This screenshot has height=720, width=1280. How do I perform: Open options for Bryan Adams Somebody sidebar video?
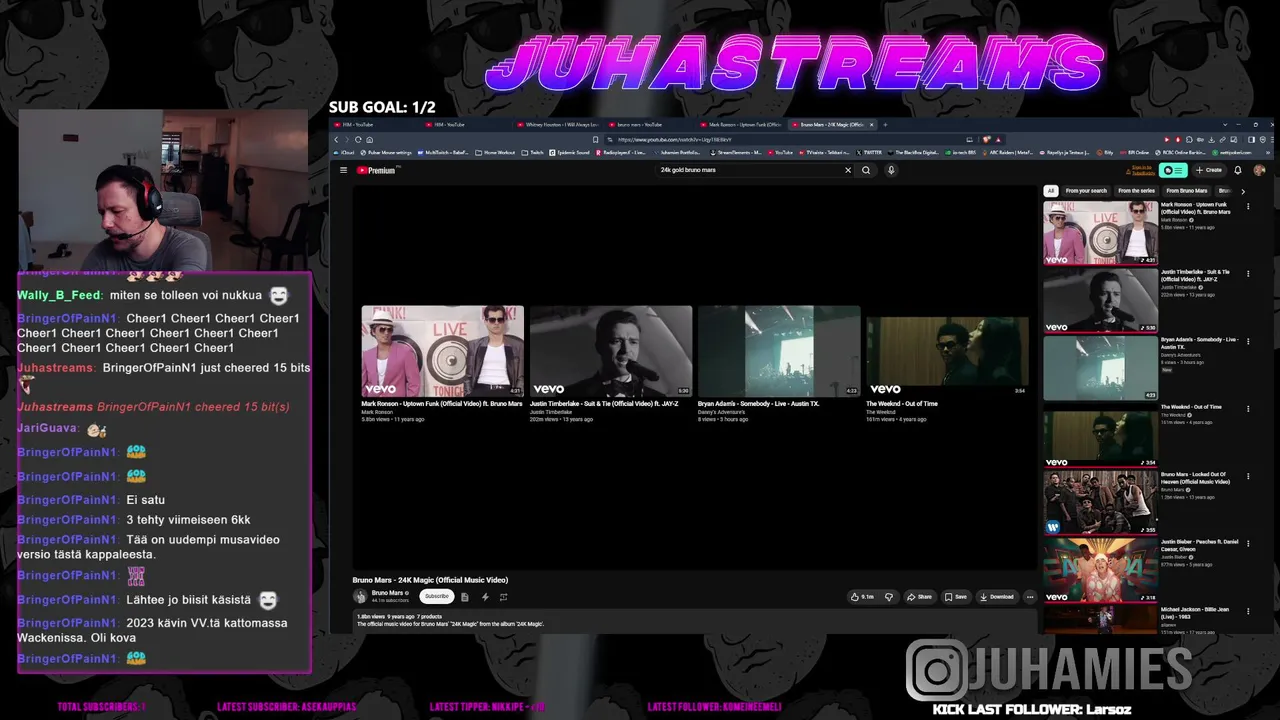point(1248,341)
